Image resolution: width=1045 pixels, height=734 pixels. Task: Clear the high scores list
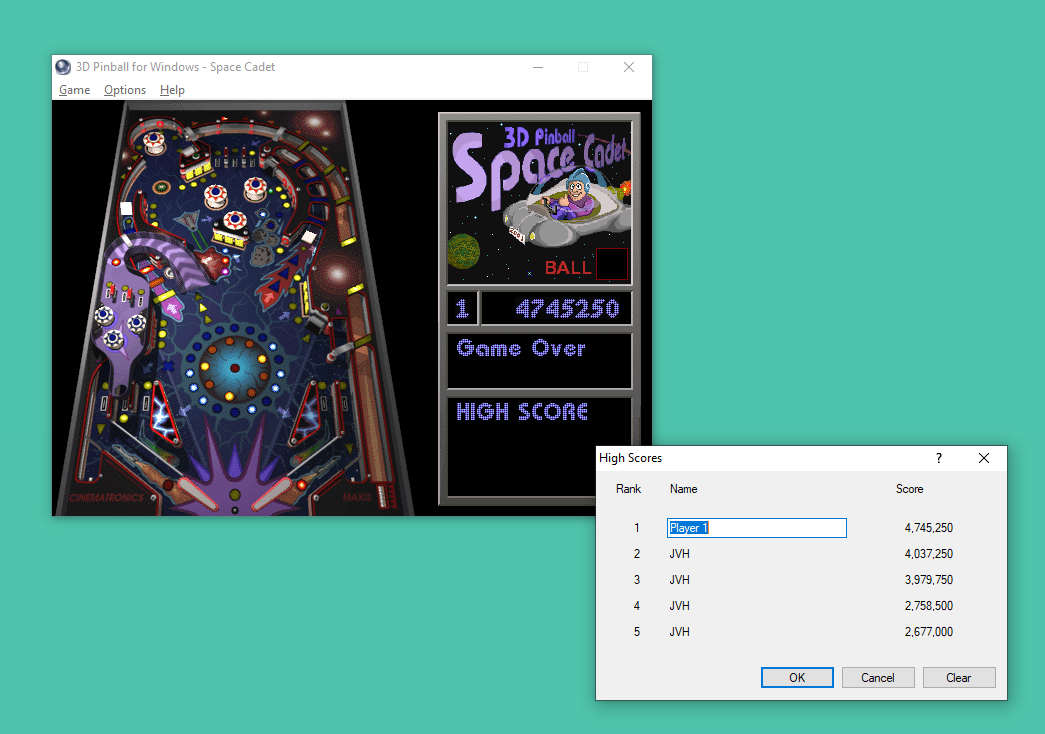[x=958, y=677]
